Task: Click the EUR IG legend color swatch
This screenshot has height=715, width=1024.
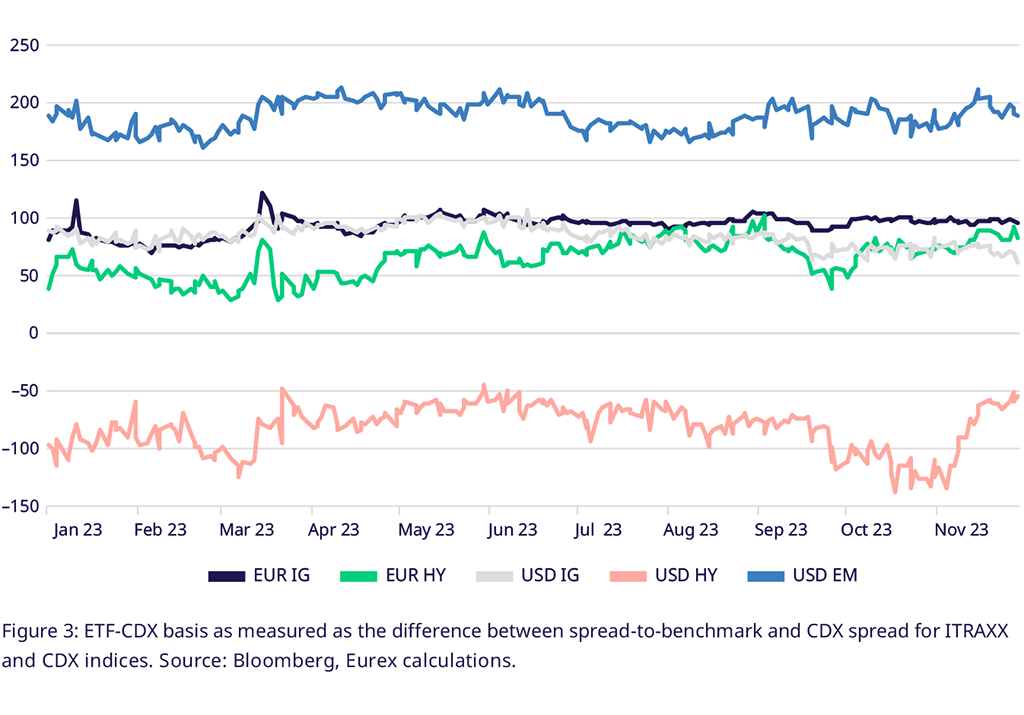Action: (x=226, y=575)
